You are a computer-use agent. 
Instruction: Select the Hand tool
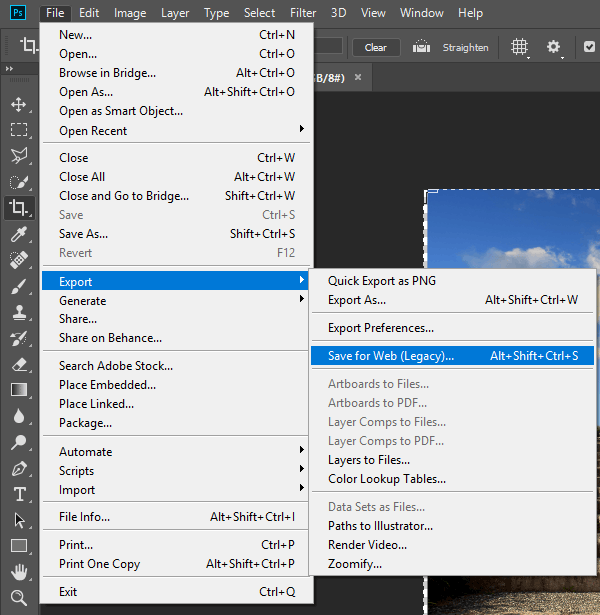18,572
